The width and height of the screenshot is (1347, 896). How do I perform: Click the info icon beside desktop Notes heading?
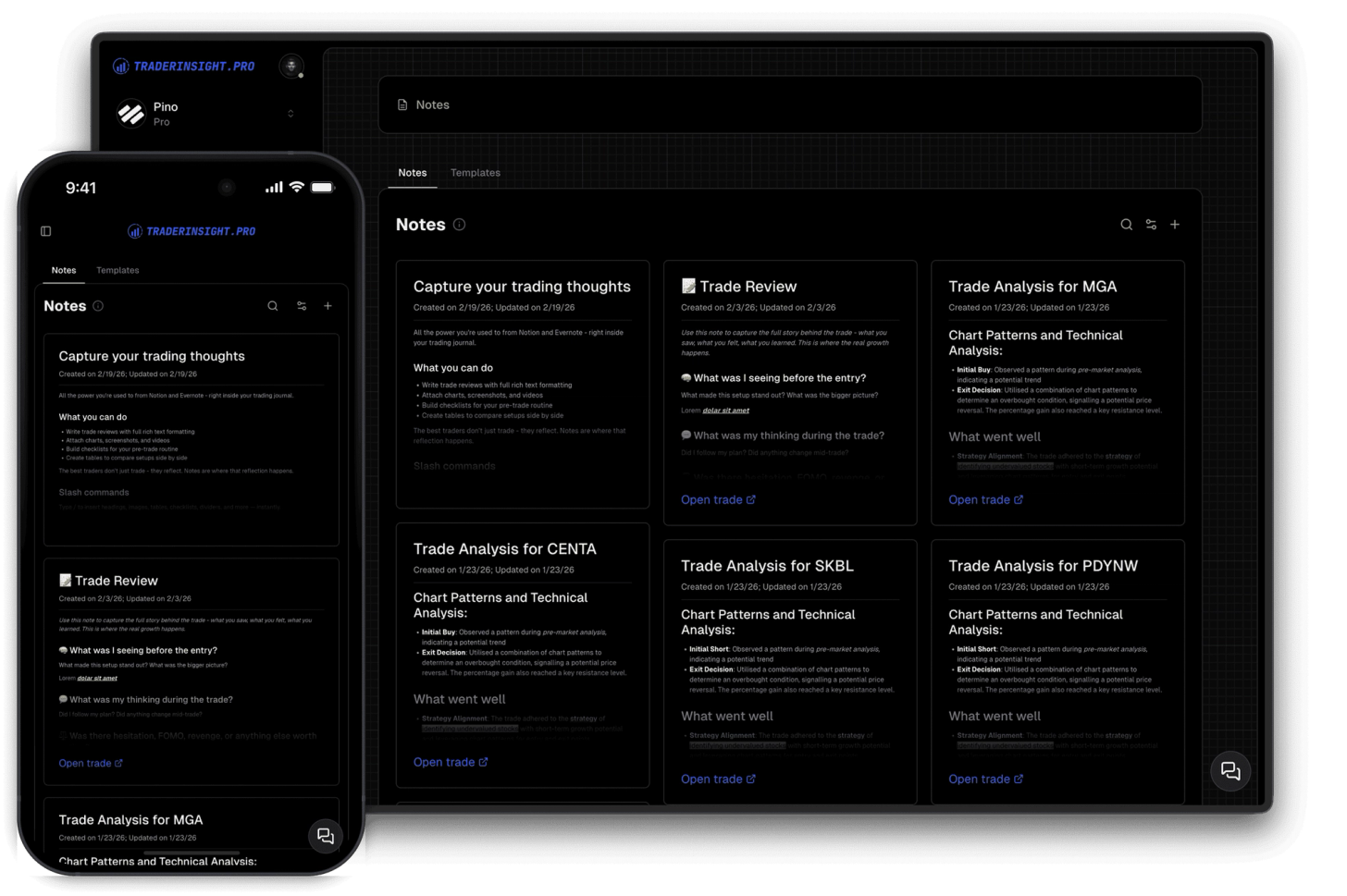(x=459, y=225)
